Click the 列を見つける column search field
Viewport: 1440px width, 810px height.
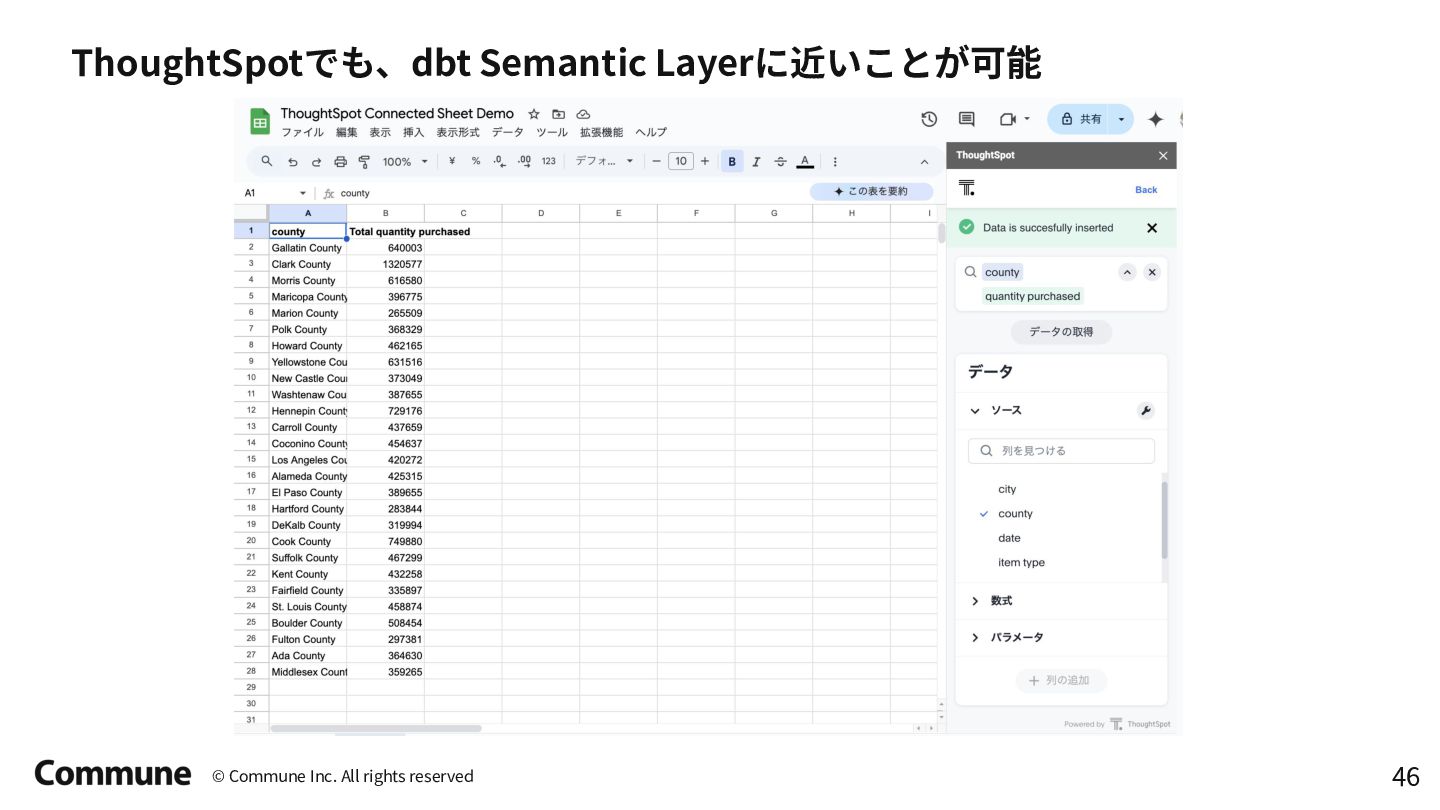click(x=1061, y=451)
